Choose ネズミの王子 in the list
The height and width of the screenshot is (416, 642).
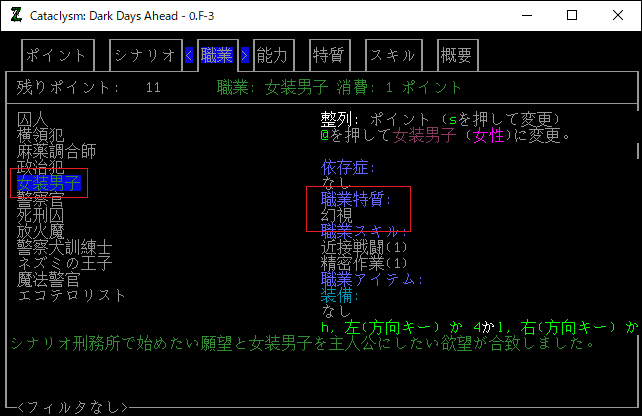[x=64, y=263]
